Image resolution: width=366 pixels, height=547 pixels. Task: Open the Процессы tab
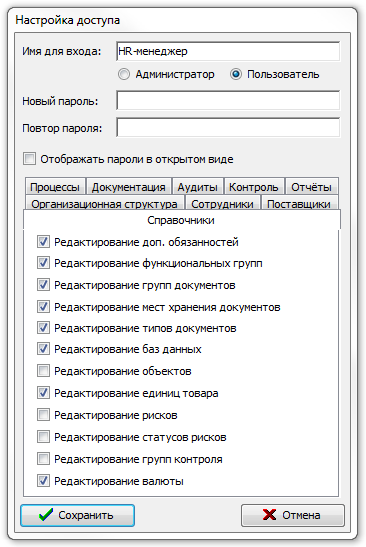pos(55,187)
